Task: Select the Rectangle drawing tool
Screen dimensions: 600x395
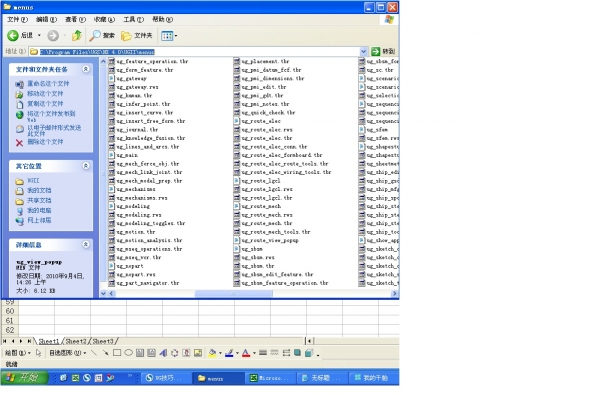Action: pos(117,353)
